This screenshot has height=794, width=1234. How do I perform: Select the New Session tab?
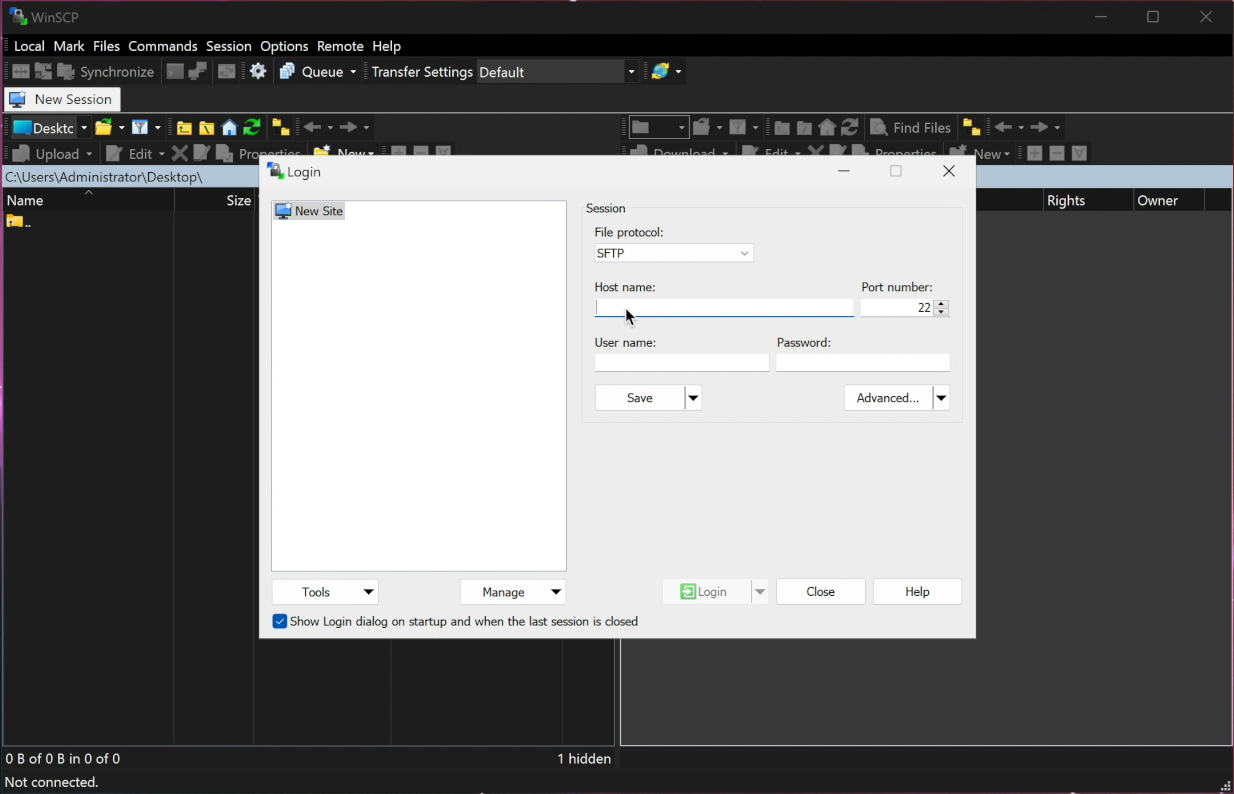[62, 99]
